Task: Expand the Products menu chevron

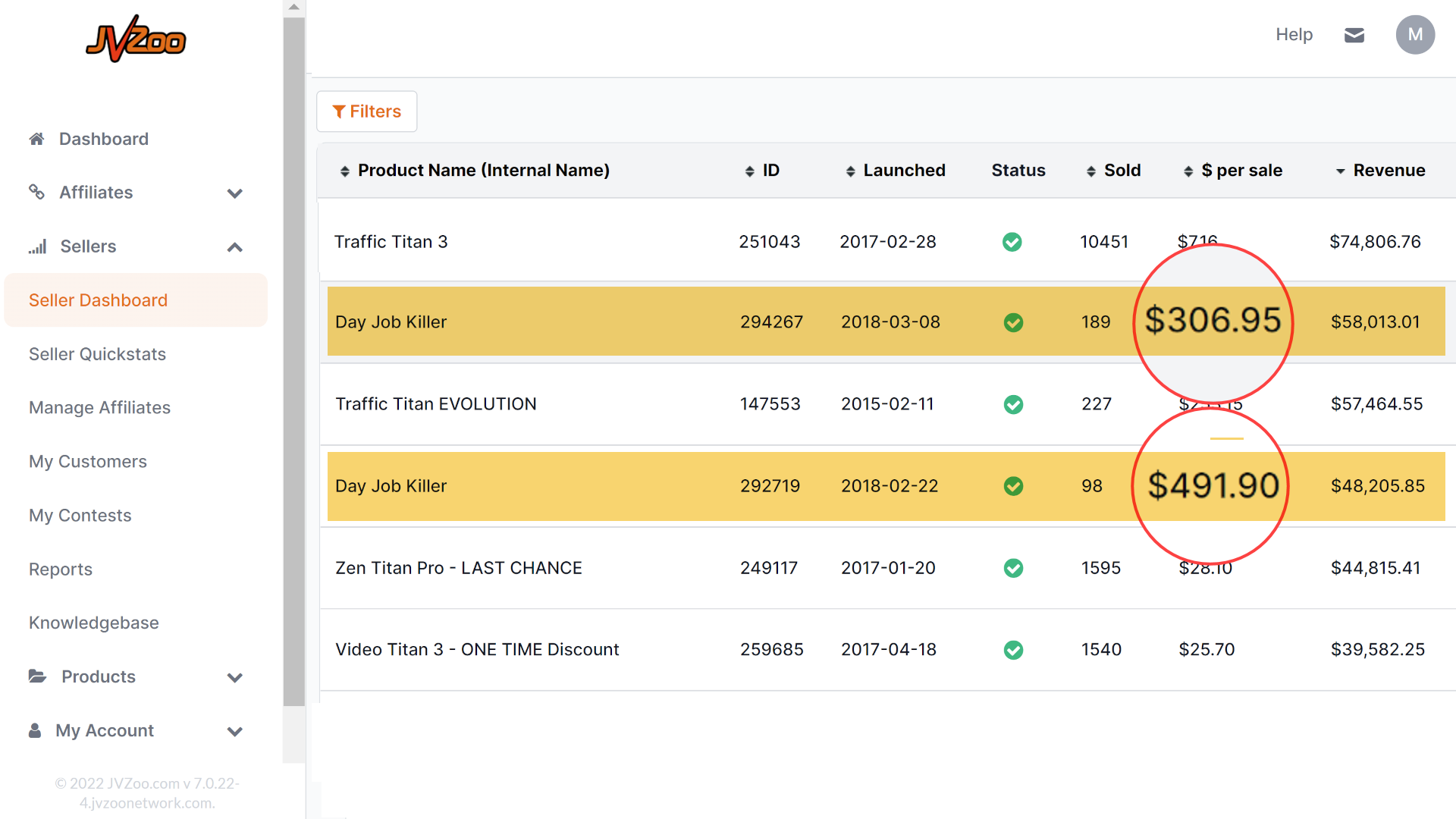Action: [x=235, y=677]
